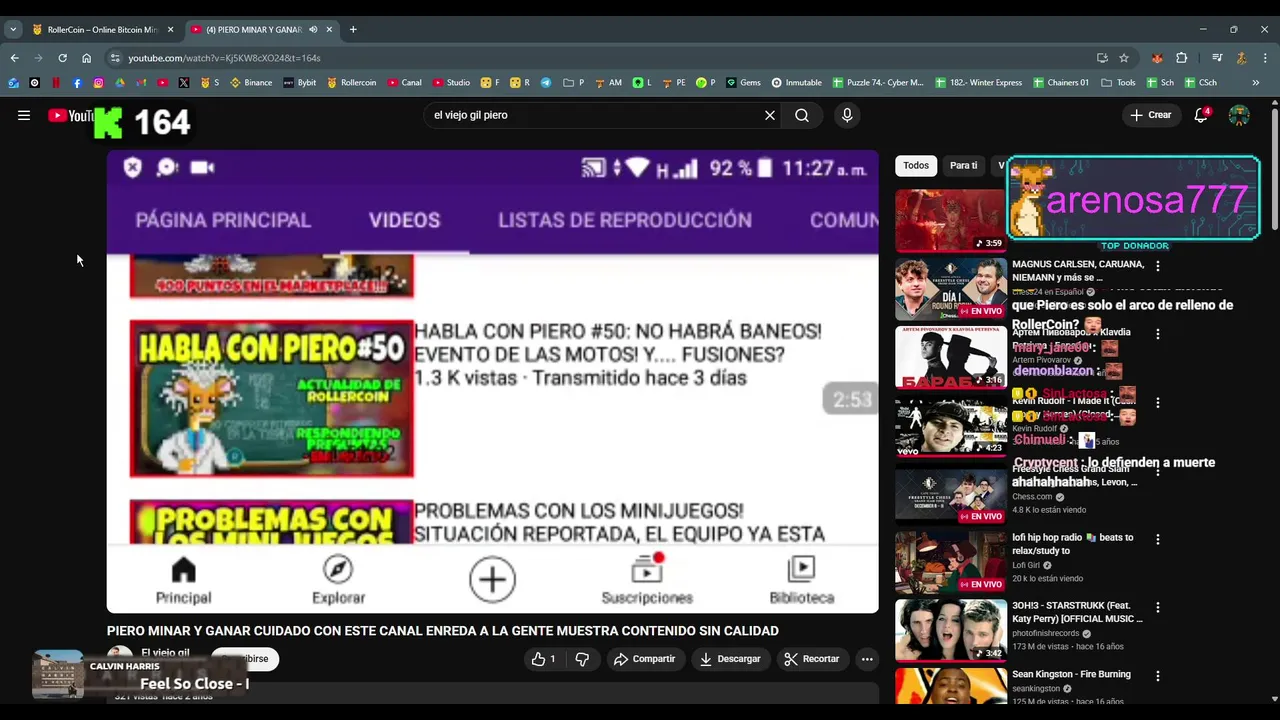Open options for lofi hip hop radio
Screen dimensions: 1280x720
pyautogui.click(x=1158, y=539)
